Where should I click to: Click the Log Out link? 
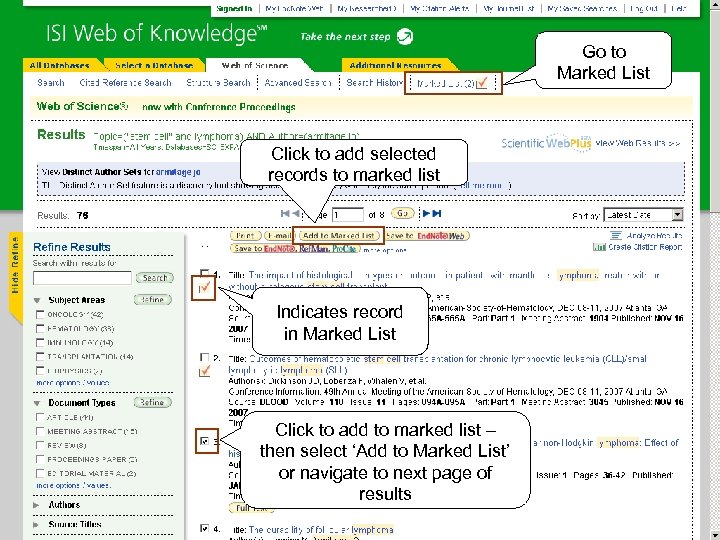pyautogui.click(x=644, y=8)
